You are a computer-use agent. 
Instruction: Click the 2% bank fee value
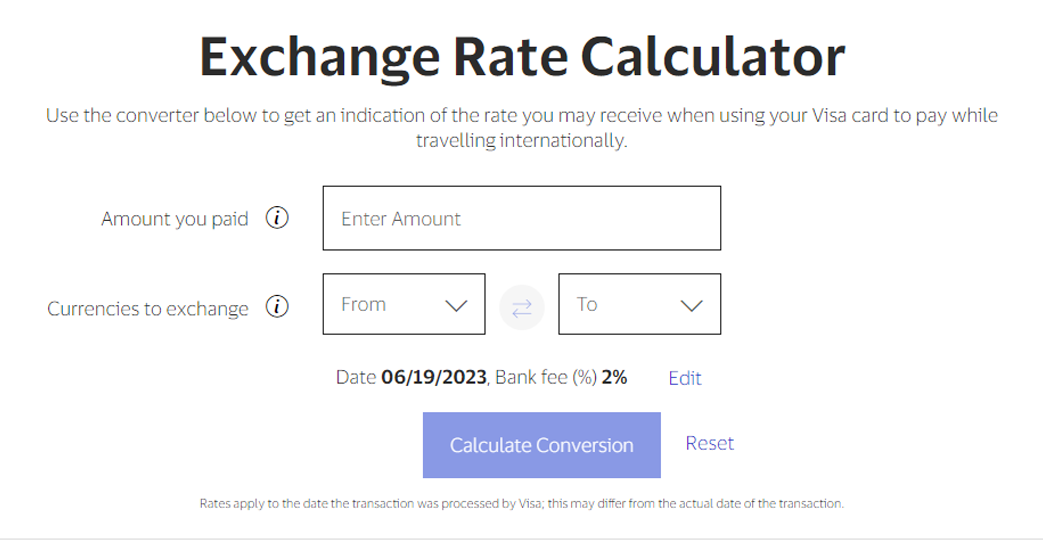[x=615, y=378]
